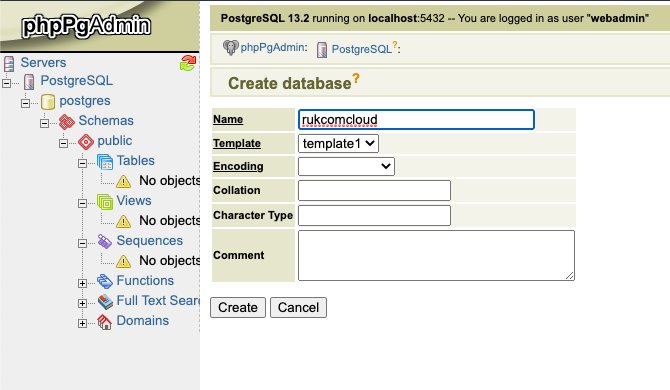Click the Create button

tap(238, 308)
